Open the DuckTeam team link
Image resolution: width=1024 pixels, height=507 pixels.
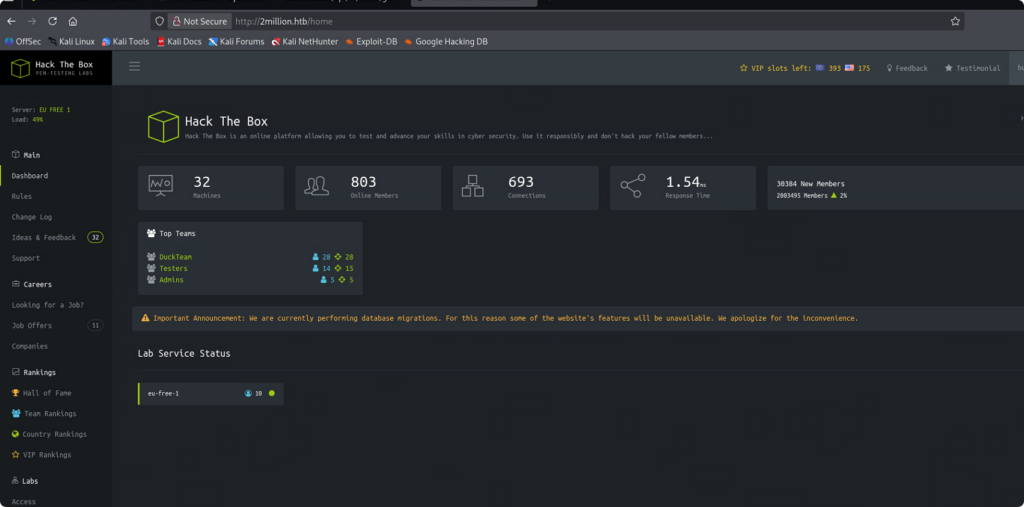coord(175,257)
